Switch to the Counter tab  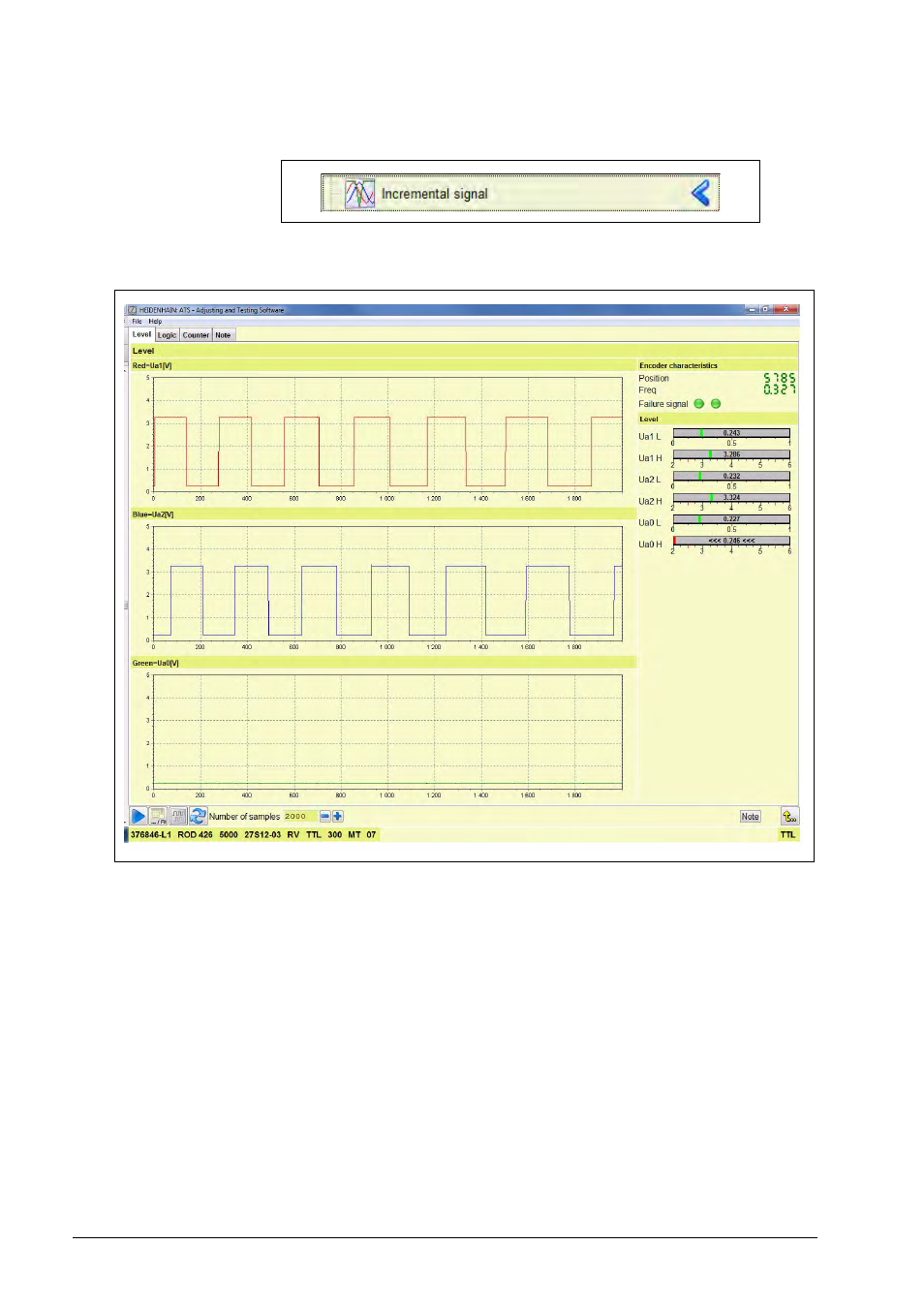point(196,335)
